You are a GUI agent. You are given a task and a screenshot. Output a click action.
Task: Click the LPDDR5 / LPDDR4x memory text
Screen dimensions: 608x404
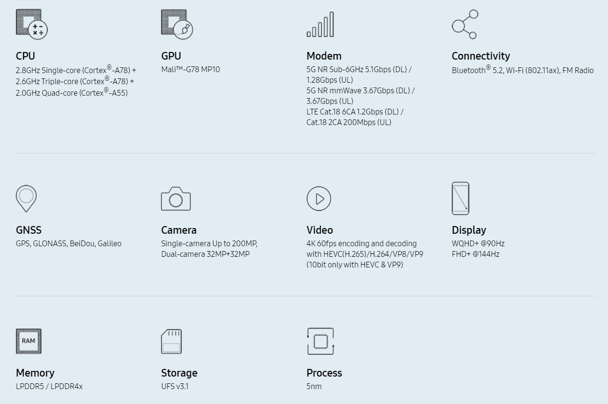(49, 386)
